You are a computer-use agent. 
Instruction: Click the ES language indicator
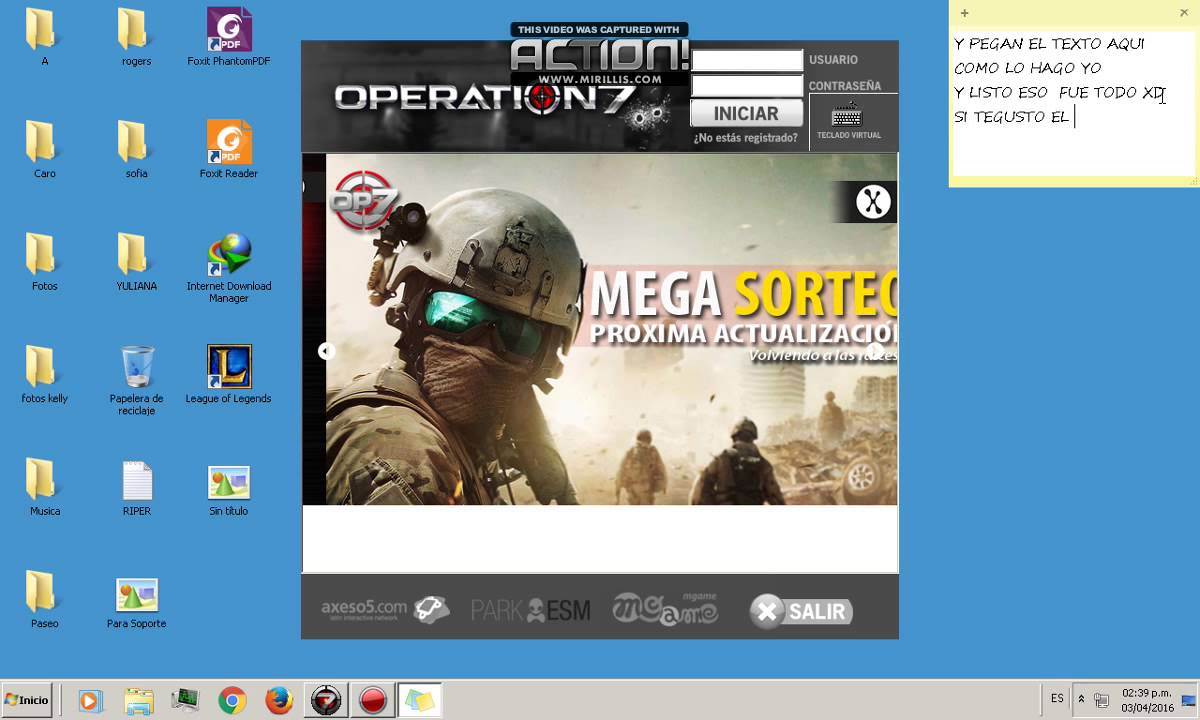click(x=1057, y=699)
